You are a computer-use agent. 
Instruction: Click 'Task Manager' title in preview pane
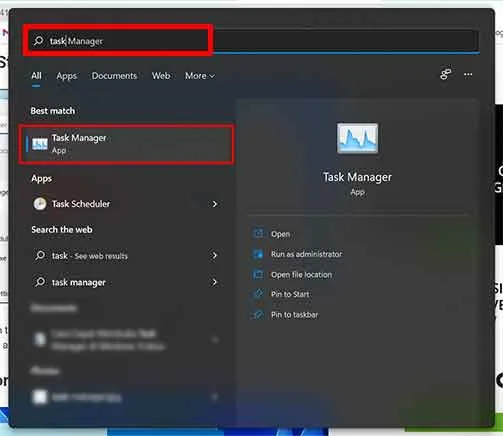357,177
